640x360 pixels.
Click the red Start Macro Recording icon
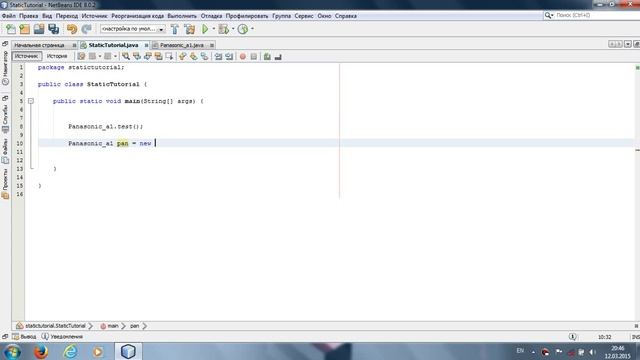pos(243,57)
